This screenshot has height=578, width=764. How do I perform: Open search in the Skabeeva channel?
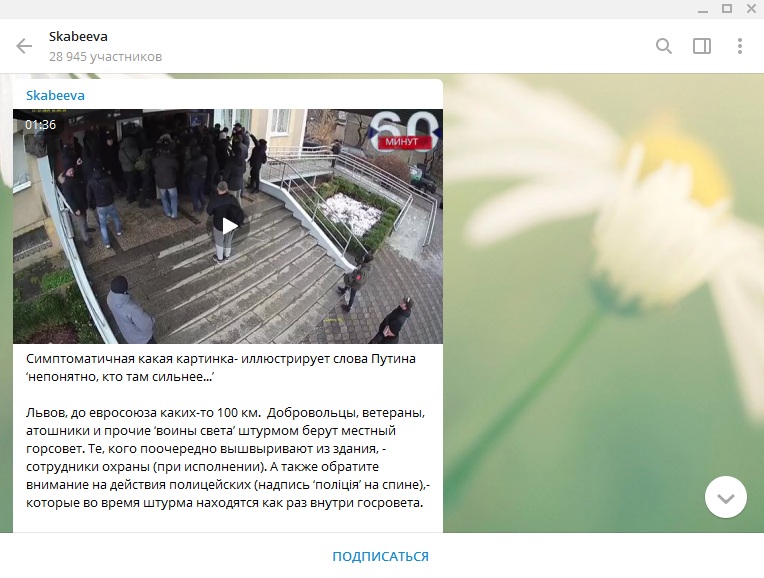[664, 46]
